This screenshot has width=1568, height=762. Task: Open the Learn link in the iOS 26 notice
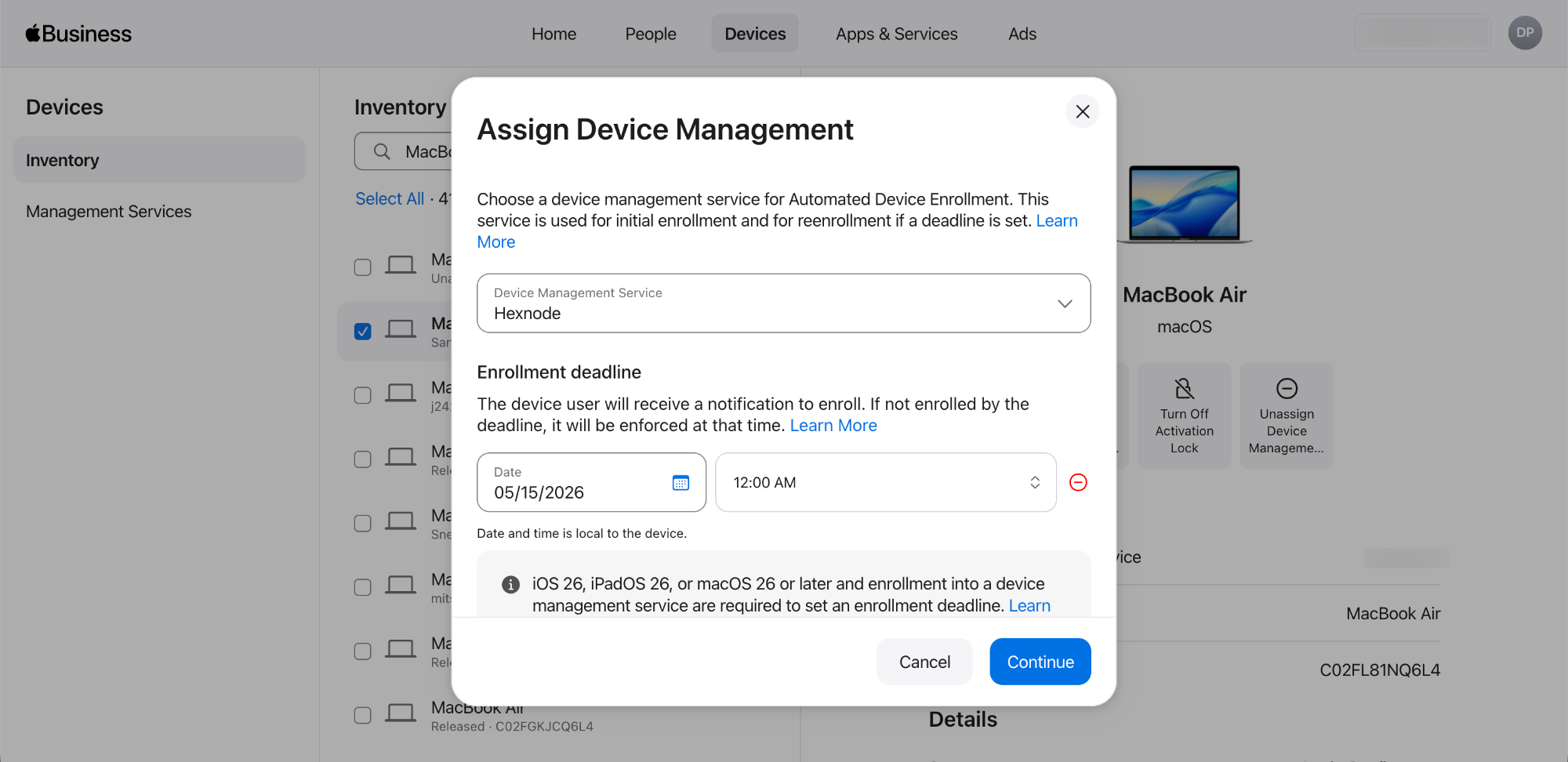coord(1029,606)
